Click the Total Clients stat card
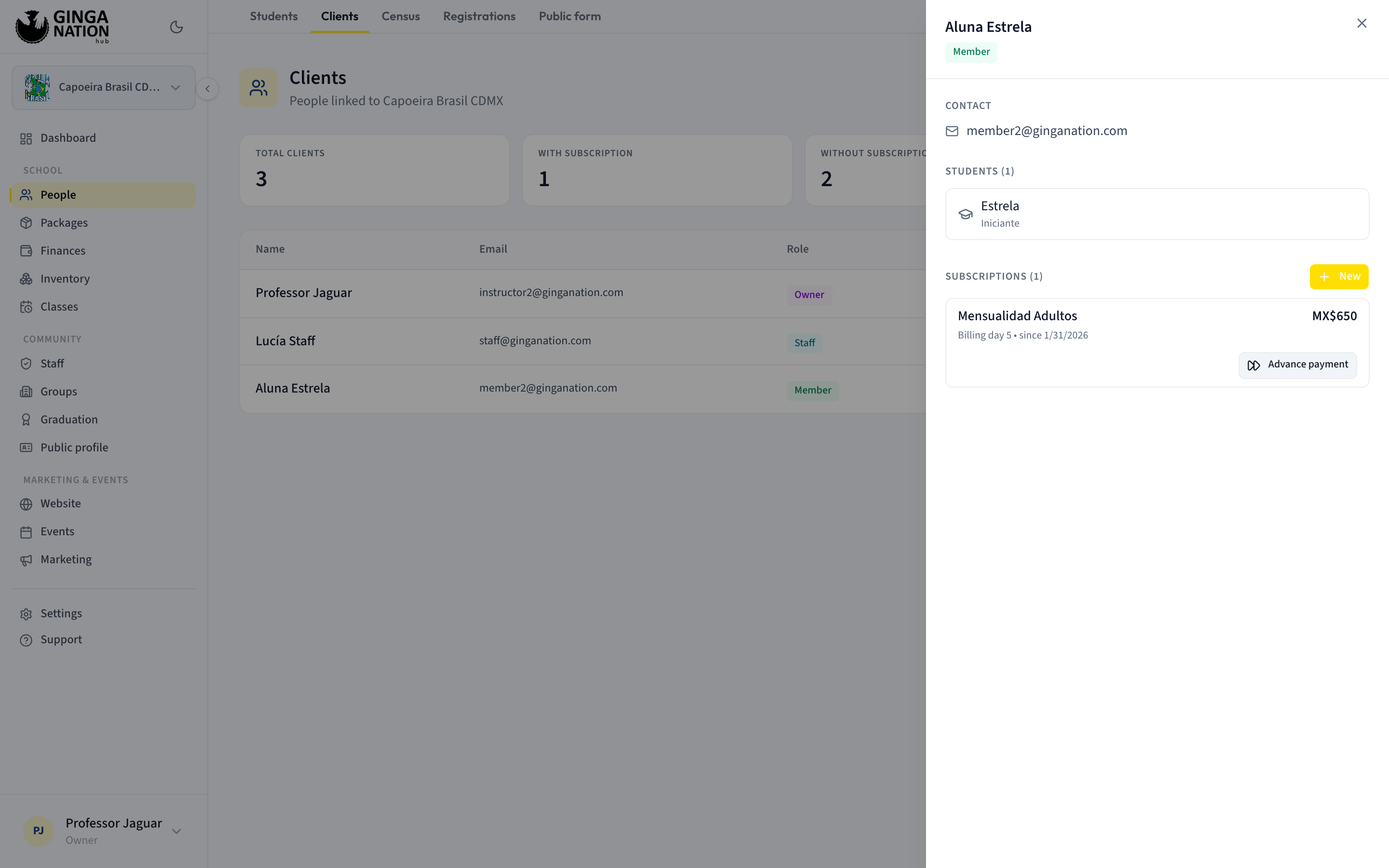This screenshot has height=868, width=1389. click(375, 171)
